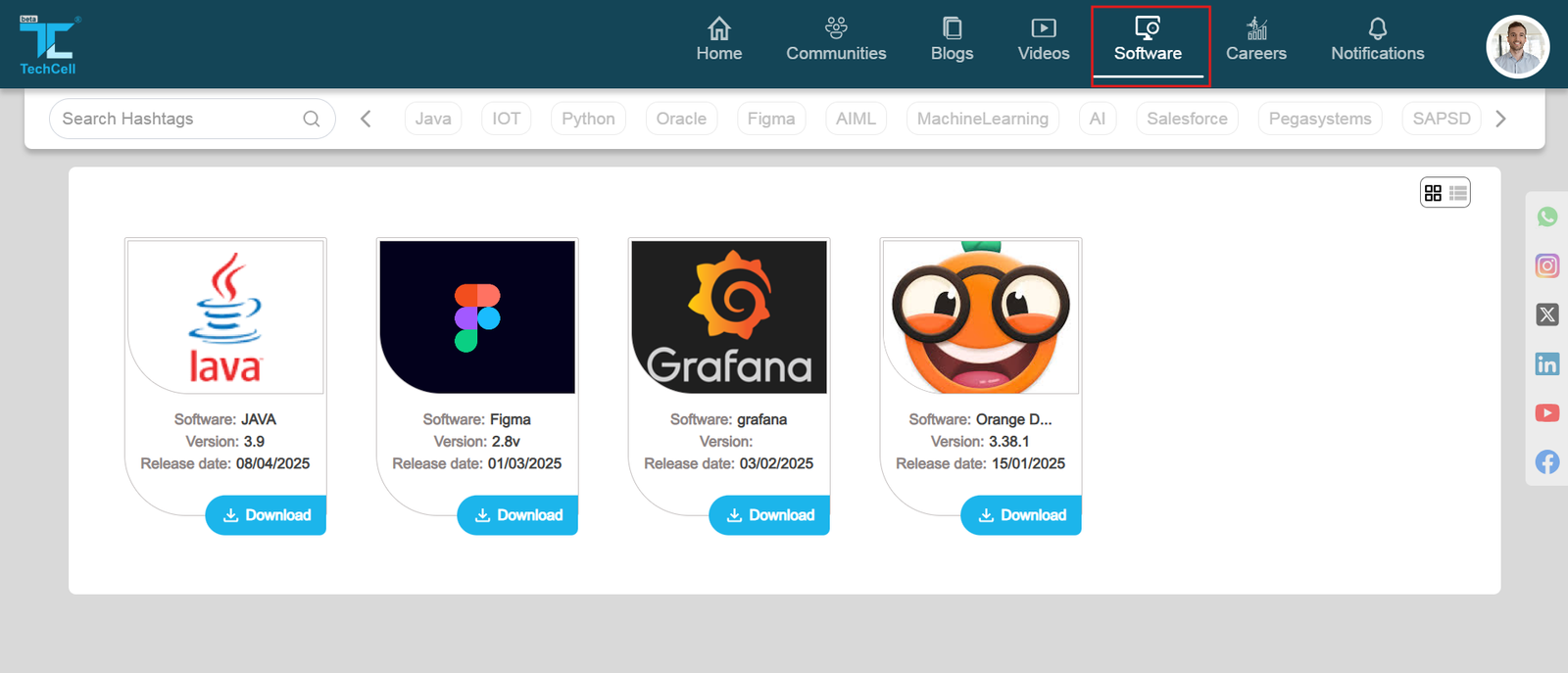Click the Facebook icon in sidebar
Image resolution: width=1568 pixels, height=673 pixels.
point(1546,462)
